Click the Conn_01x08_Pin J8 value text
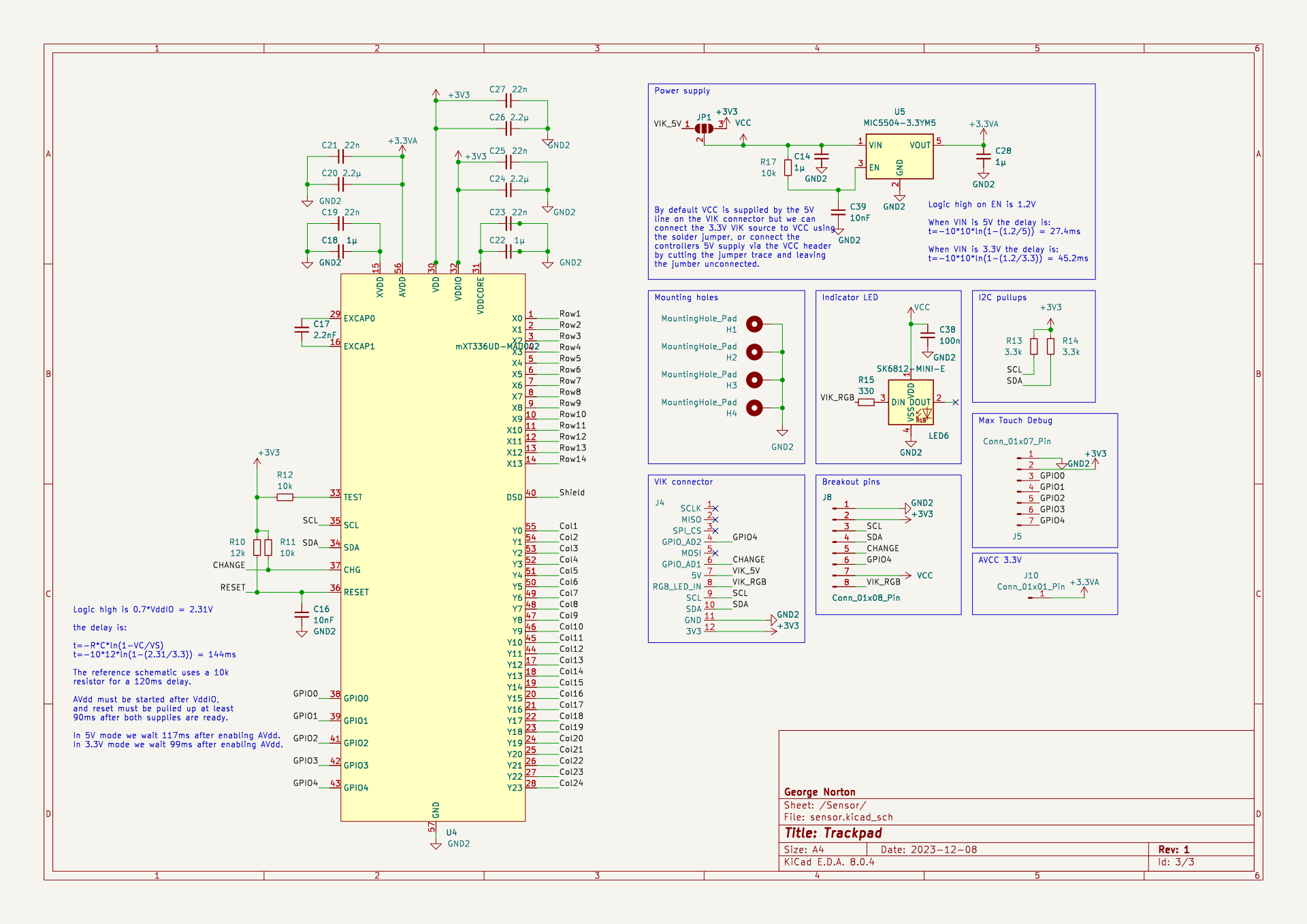Image resolution: width=1307 pixels, height=924 pixels. pyautogui.click(x=866, y=598)
